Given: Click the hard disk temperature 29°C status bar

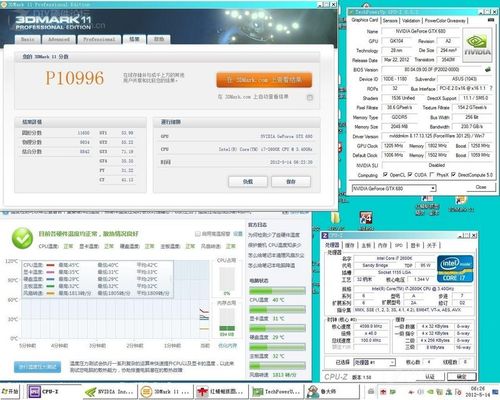Looking at the screenshot, I should tap(277, 329).
